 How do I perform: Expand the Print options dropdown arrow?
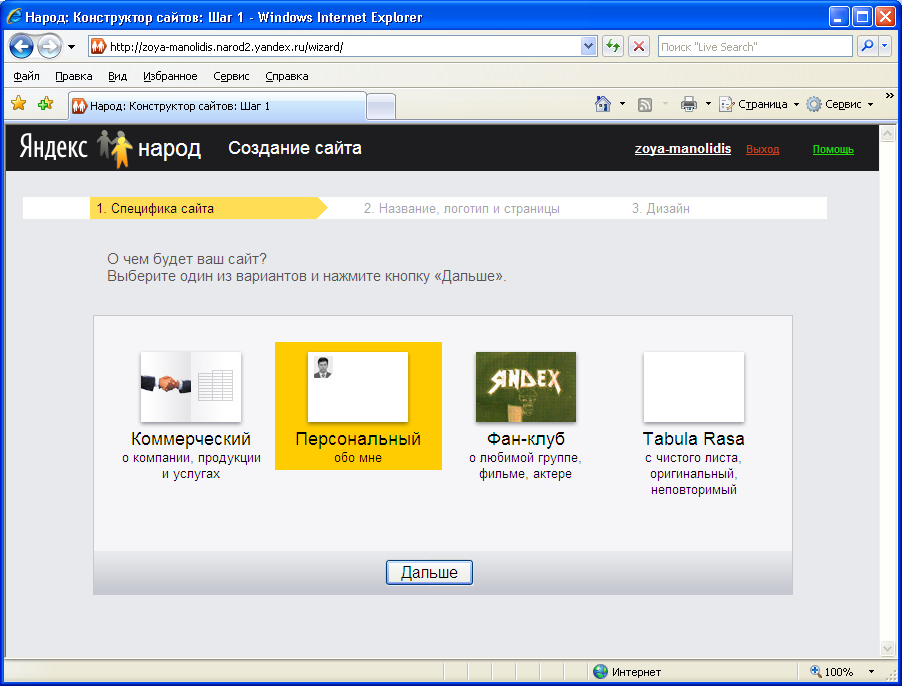coord(708,104)
